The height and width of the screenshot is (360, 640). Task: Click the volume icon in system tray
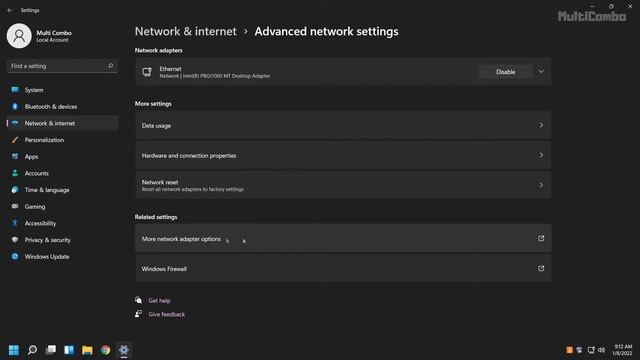[x=602, y=350]
